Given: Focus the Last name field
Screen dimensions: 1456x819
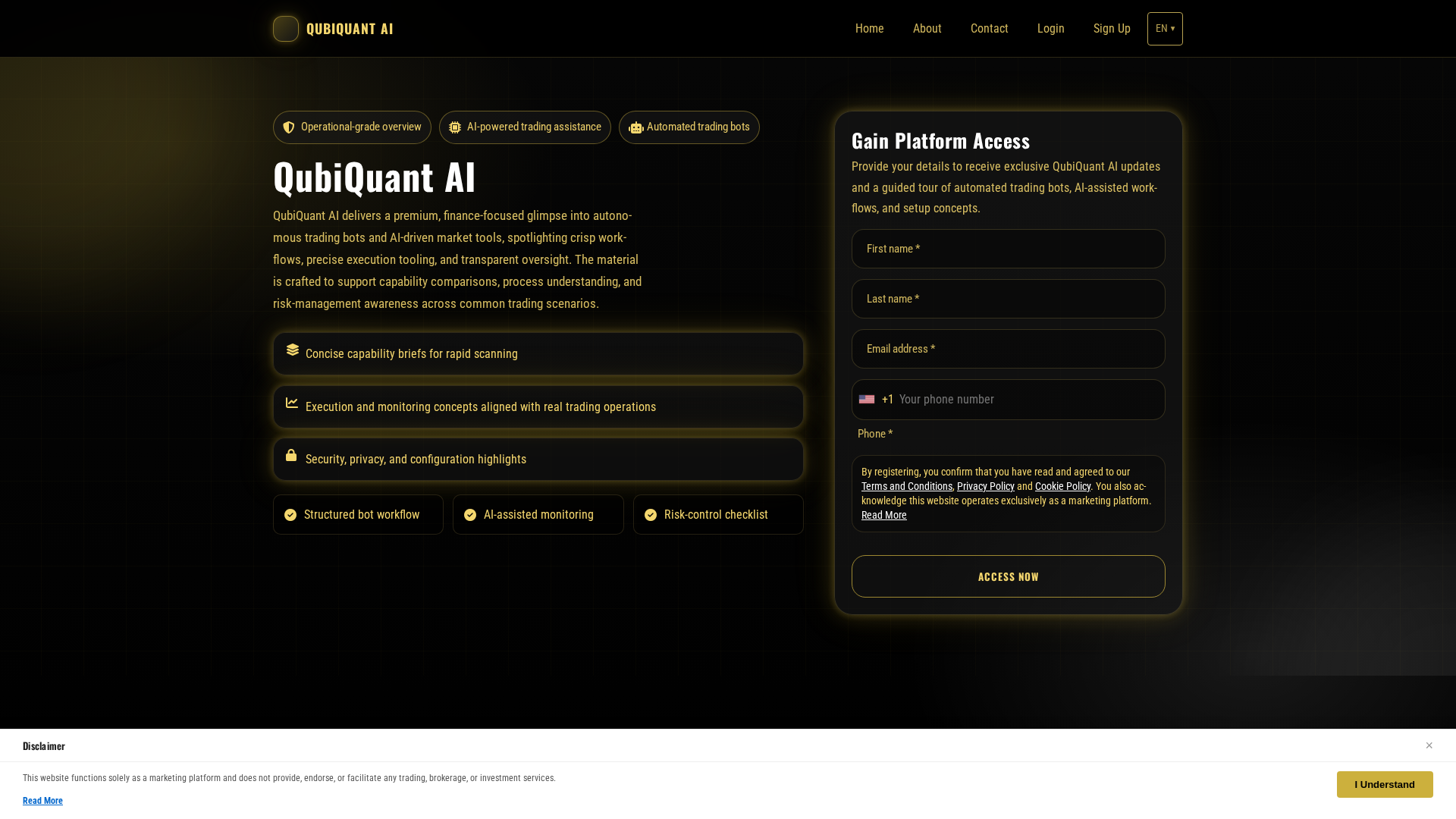Looking at the screenshot, I should 1009,299.
